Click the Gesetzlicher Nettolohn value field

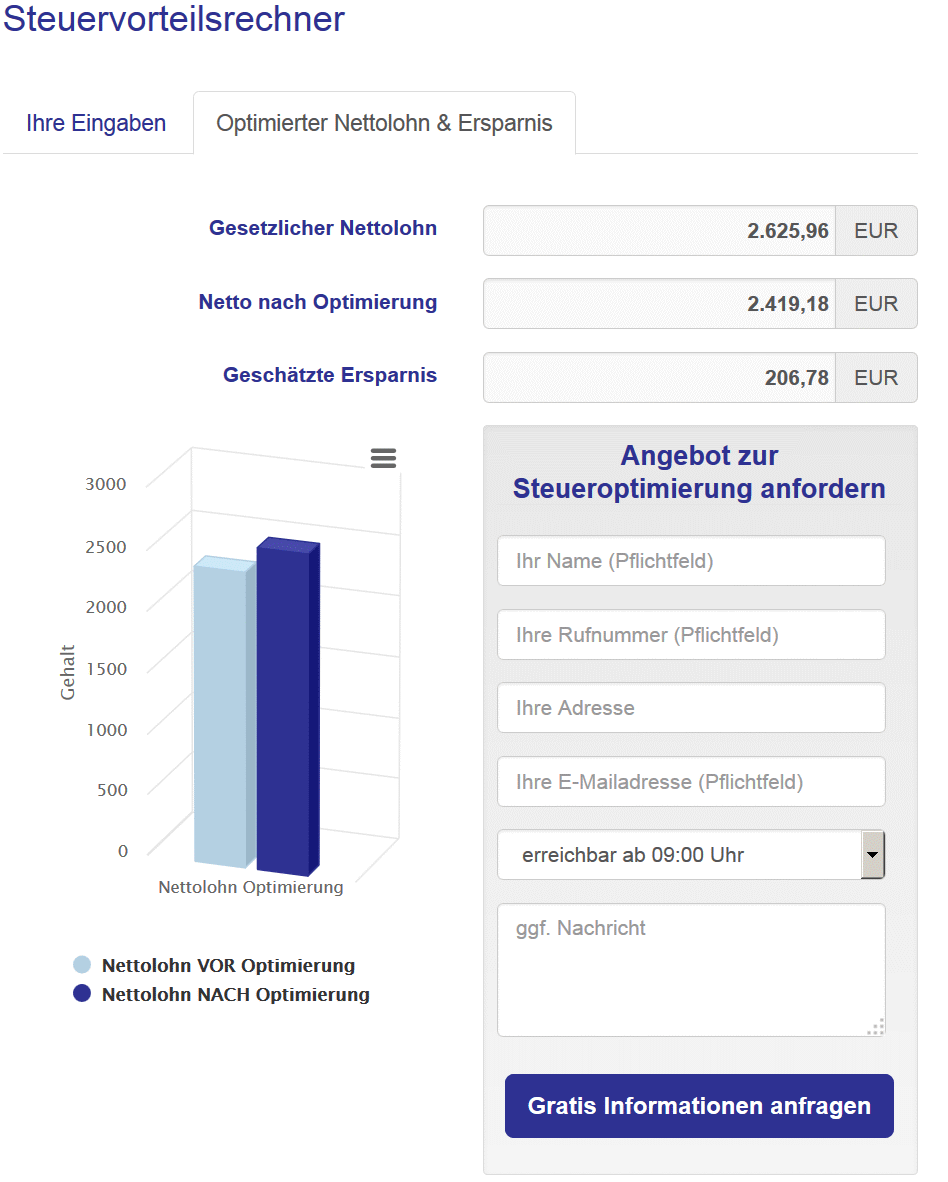click(660, 231)
